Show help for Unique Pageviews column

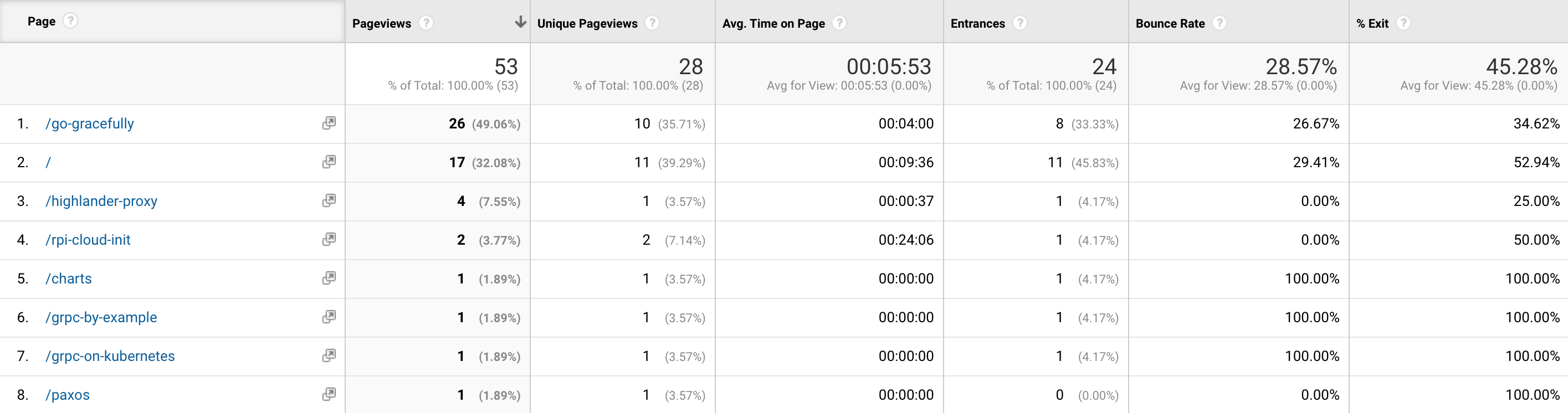click(652, 23)
